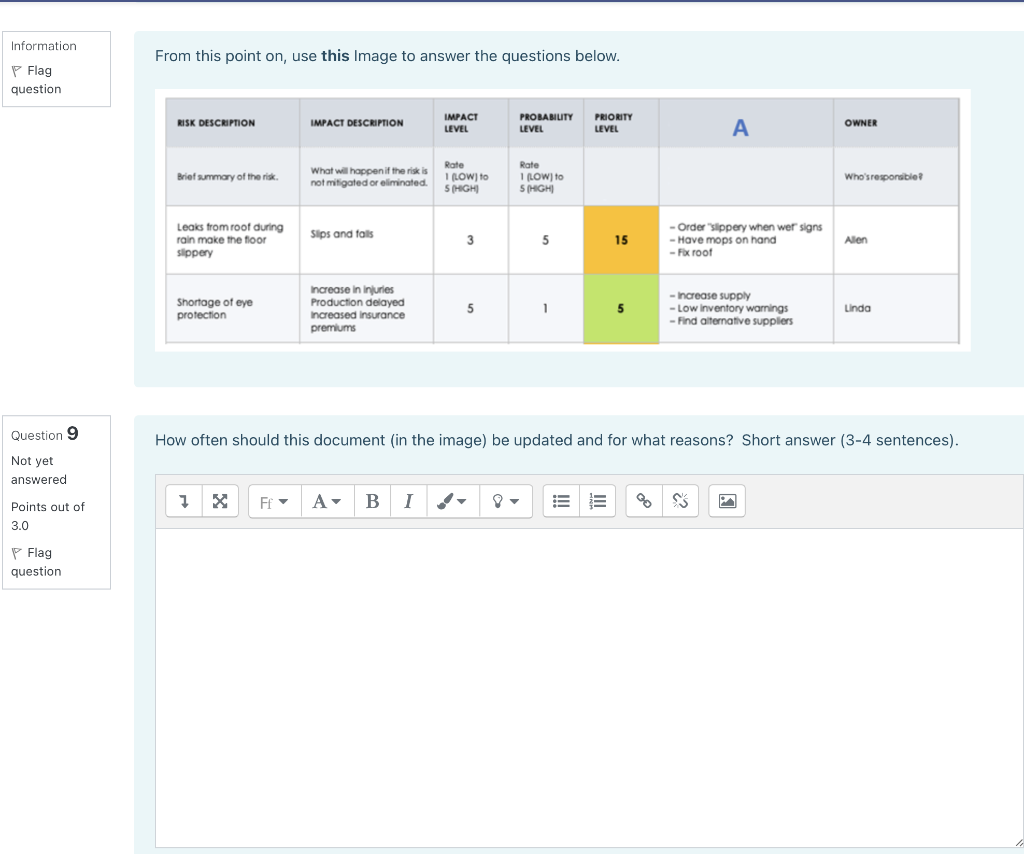Flag Question 9
Screen dimensions: 1024x854
[36, 561]
